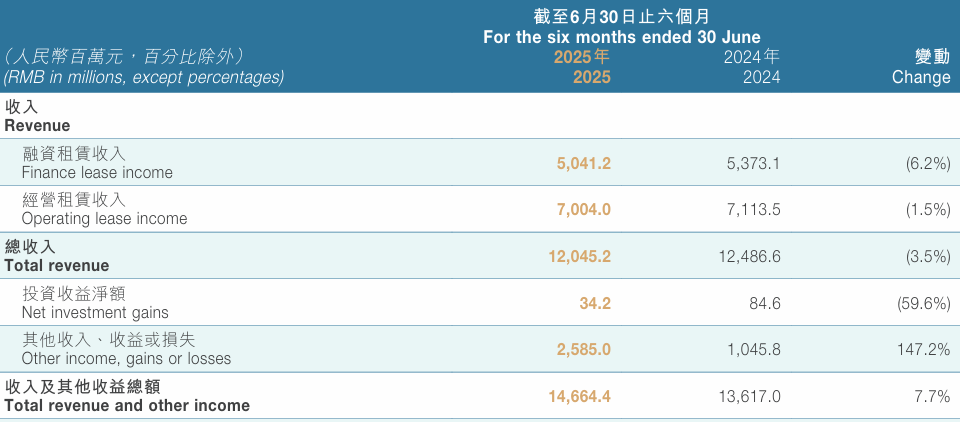Select the 5,041.2 finance lease value

[x=583, y=163]
